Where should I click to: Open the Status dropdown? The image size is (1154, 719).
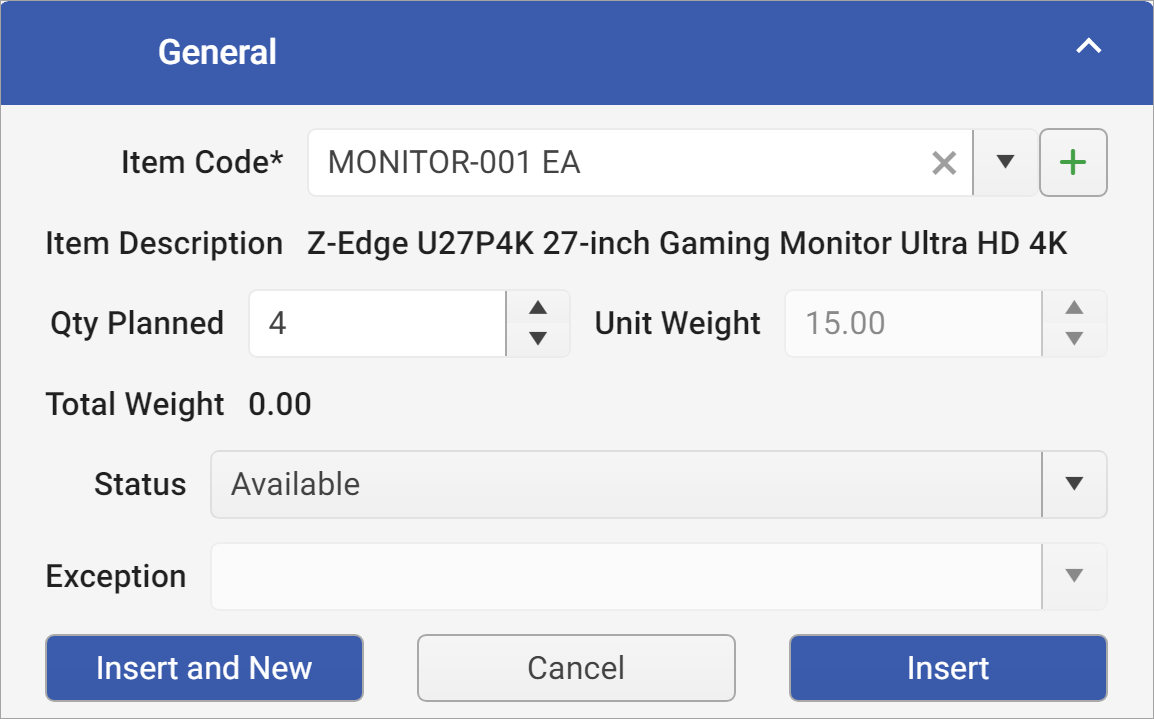[x=1074, y=484]
